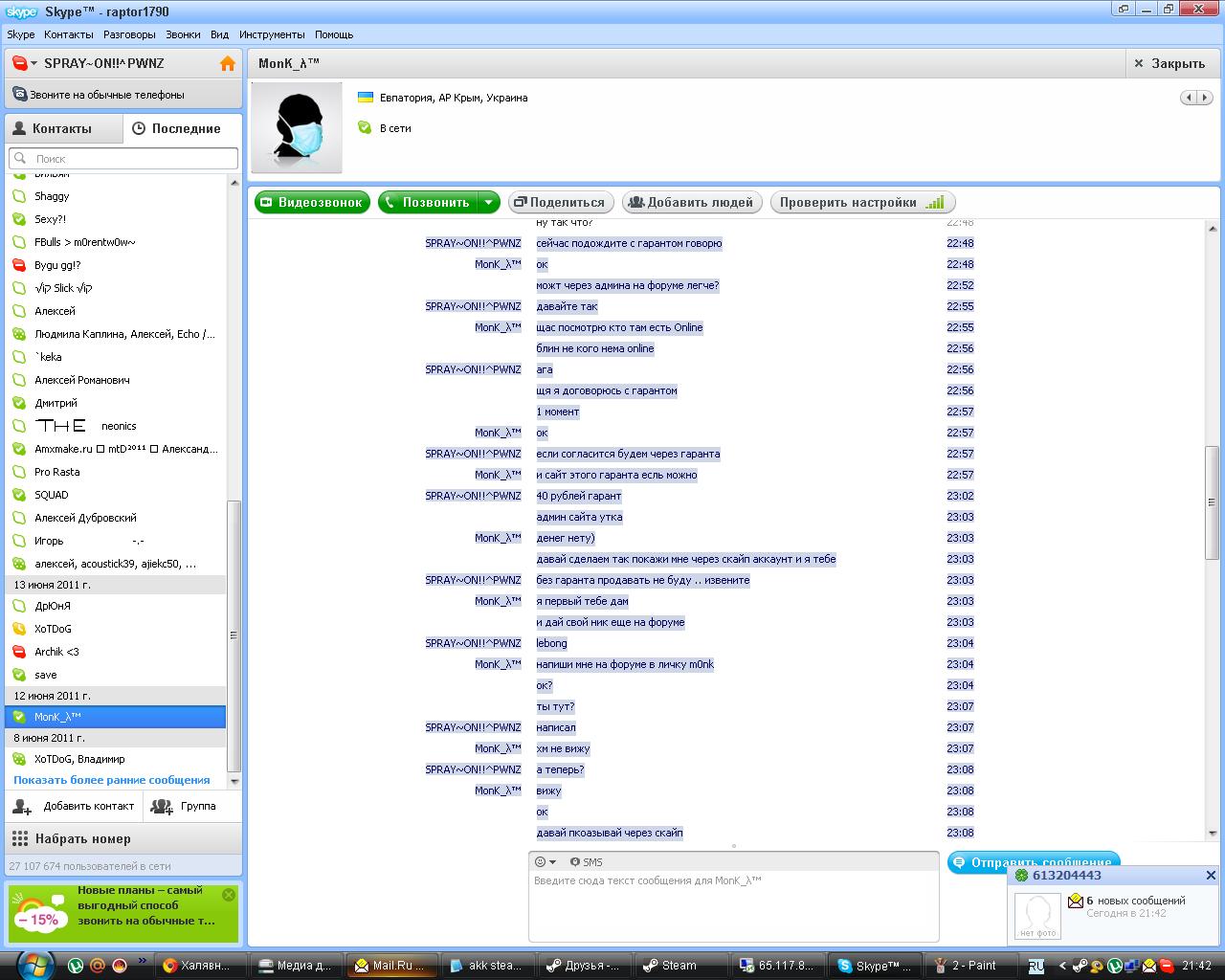Select the Дмитрий contact

pos(116,403)
